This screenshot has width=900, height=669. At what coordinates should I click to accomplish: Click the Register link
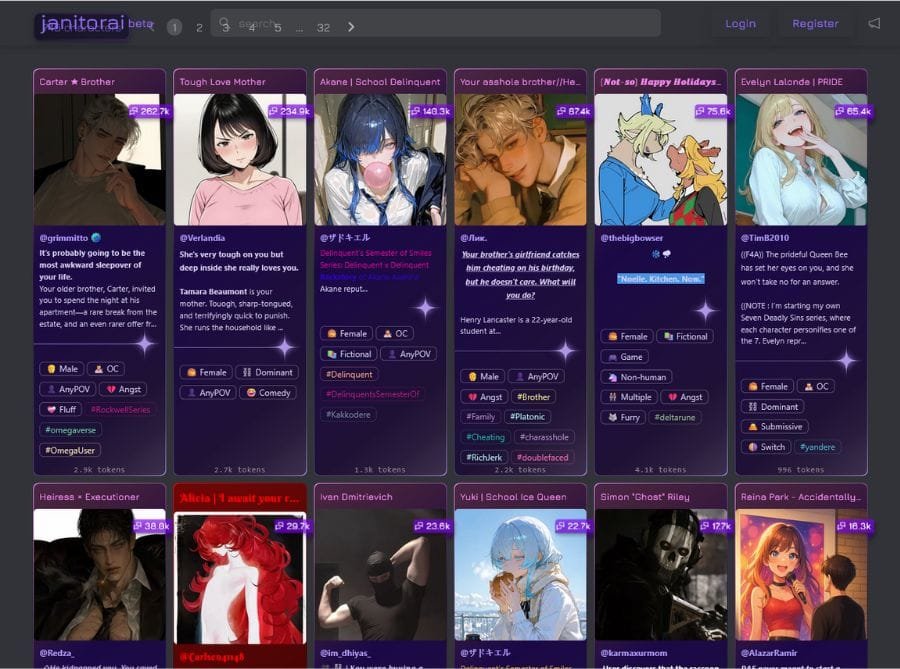click(x=815, y=23)
